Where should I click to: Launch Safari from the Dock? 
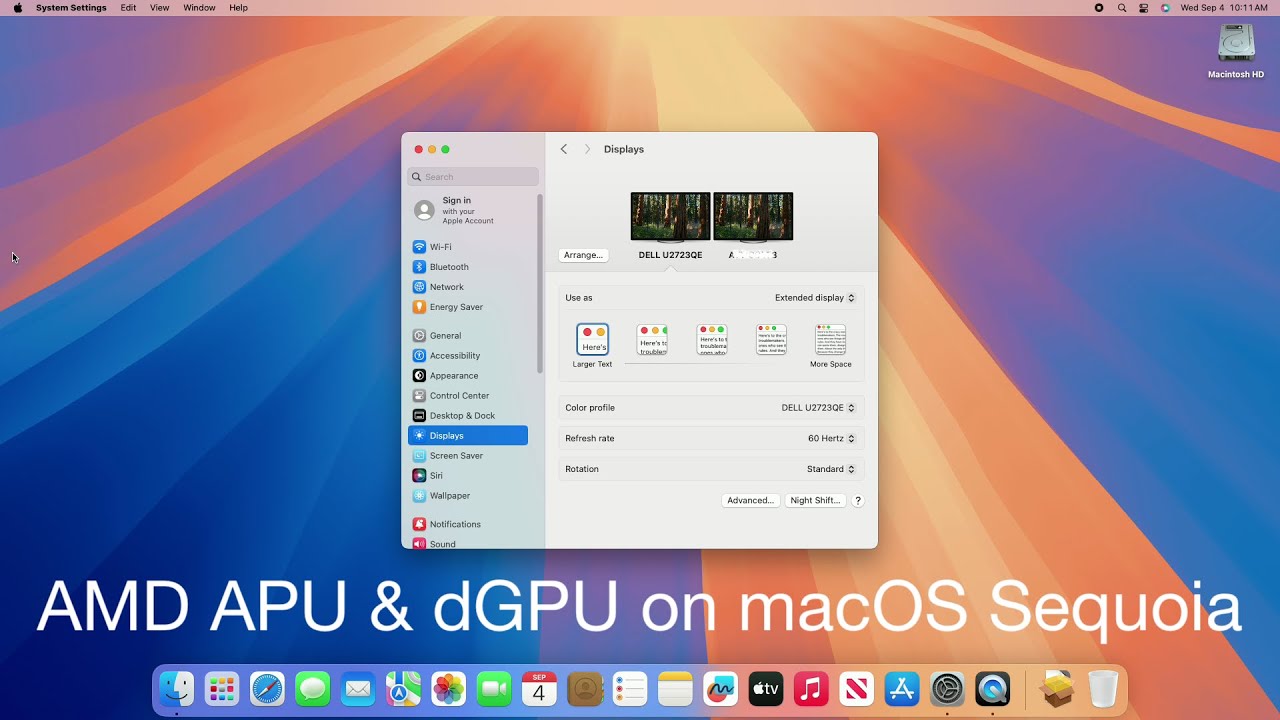click(267, 689)
